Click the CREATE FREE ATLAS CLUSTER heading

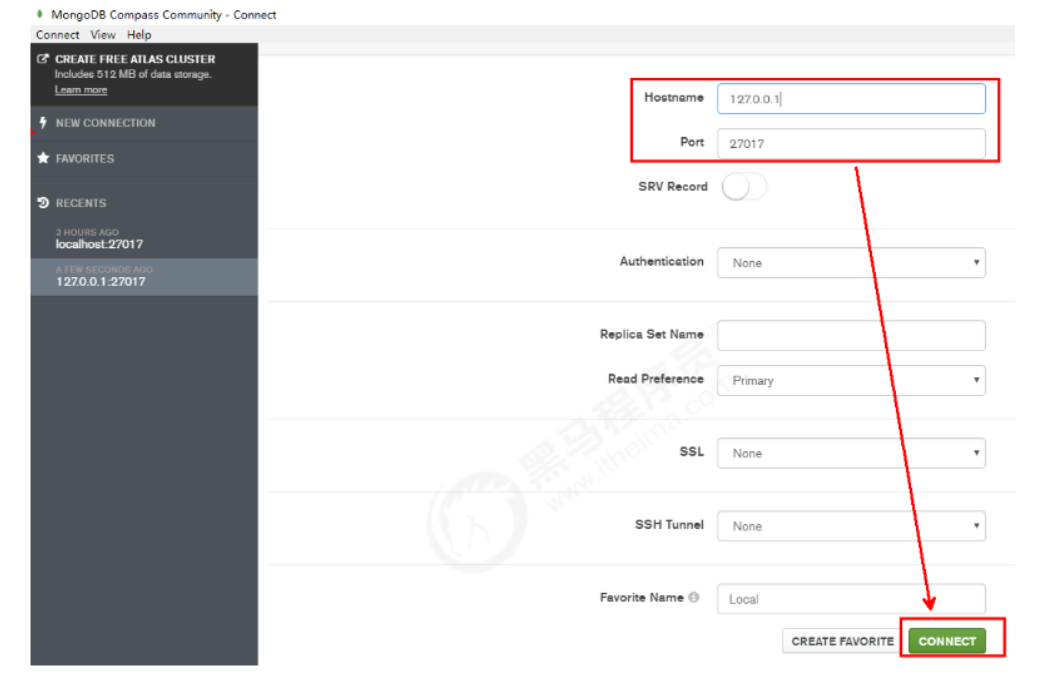point(135,59)
